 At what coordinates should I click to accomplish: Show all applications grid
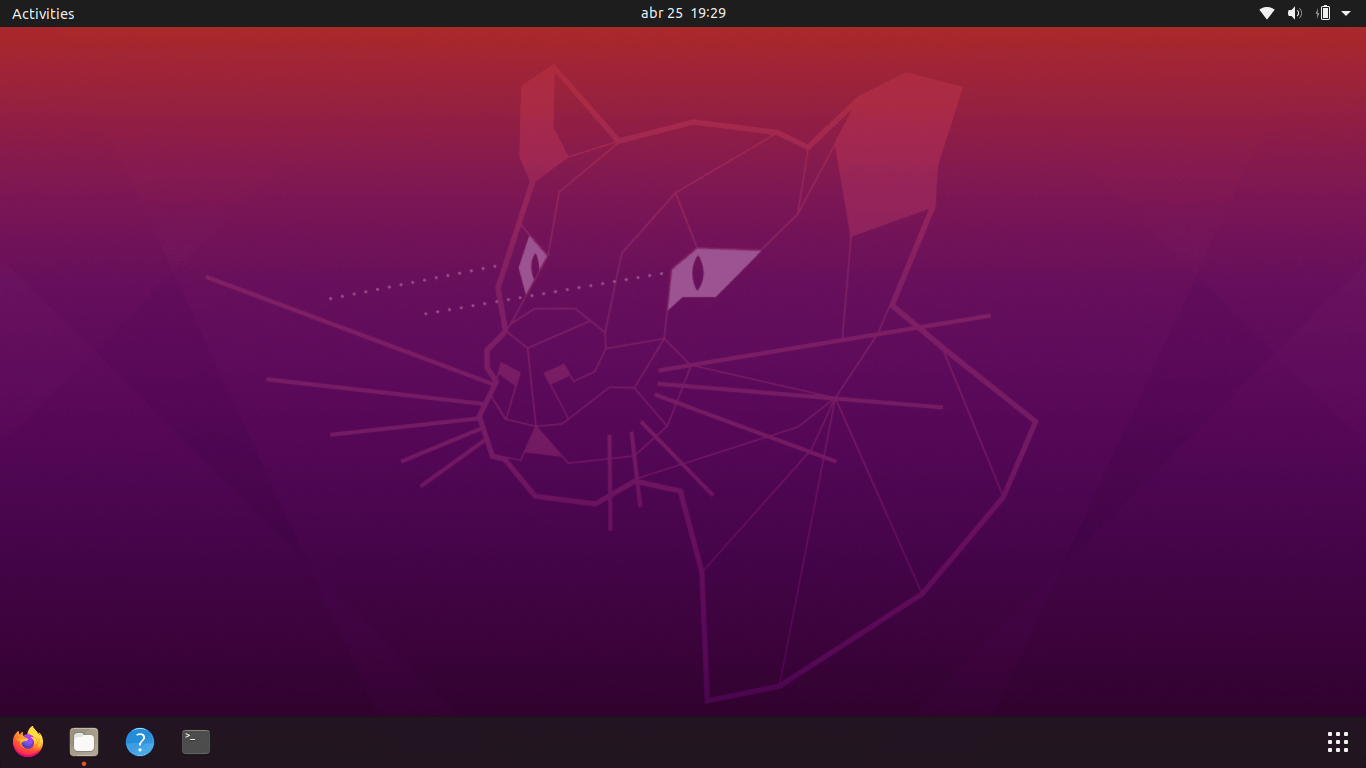click(1338, 742)
